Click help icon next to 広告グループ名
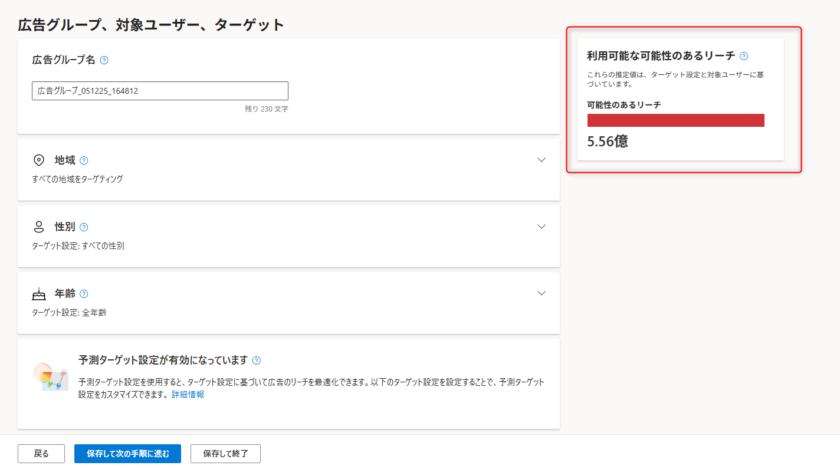Viewport: 840px width, 472px height. 104,60
